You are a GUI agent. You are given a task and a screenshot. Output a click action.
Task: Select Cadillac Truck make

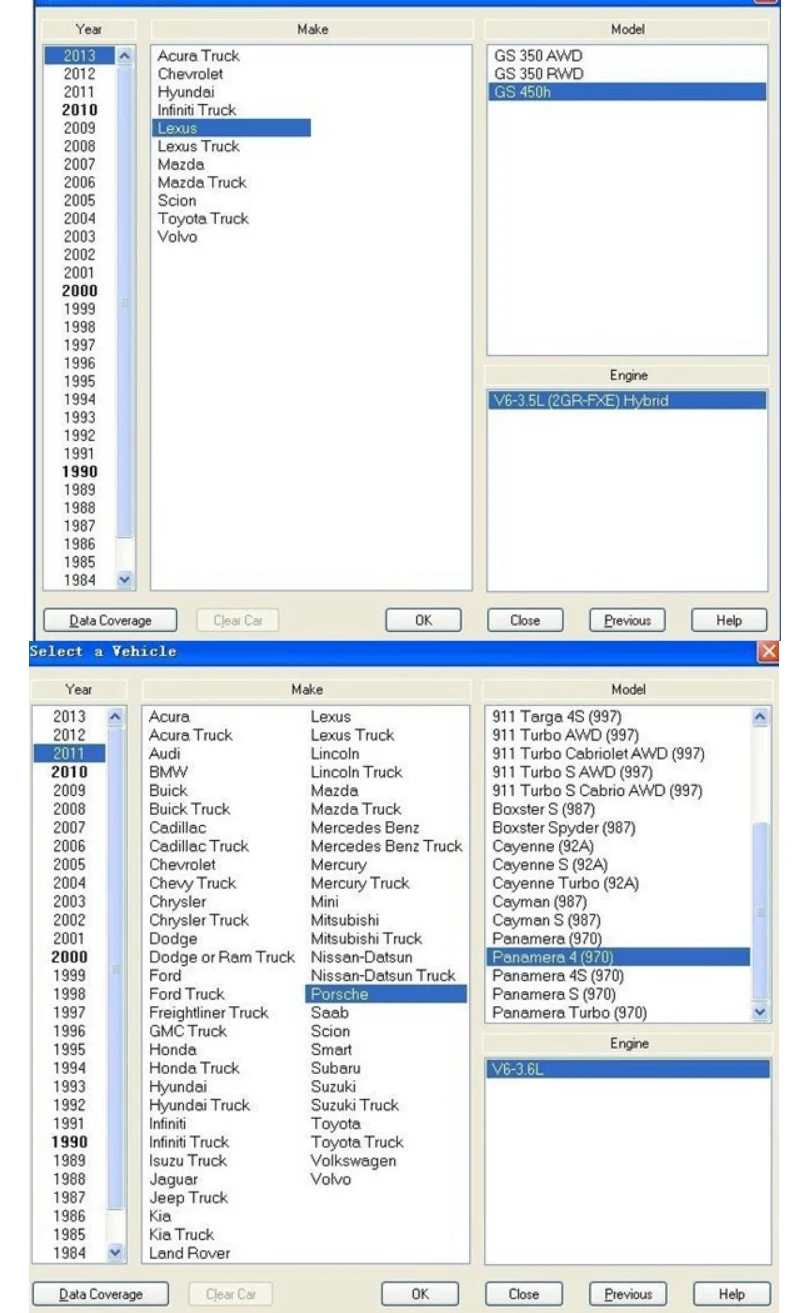point(197,846)
